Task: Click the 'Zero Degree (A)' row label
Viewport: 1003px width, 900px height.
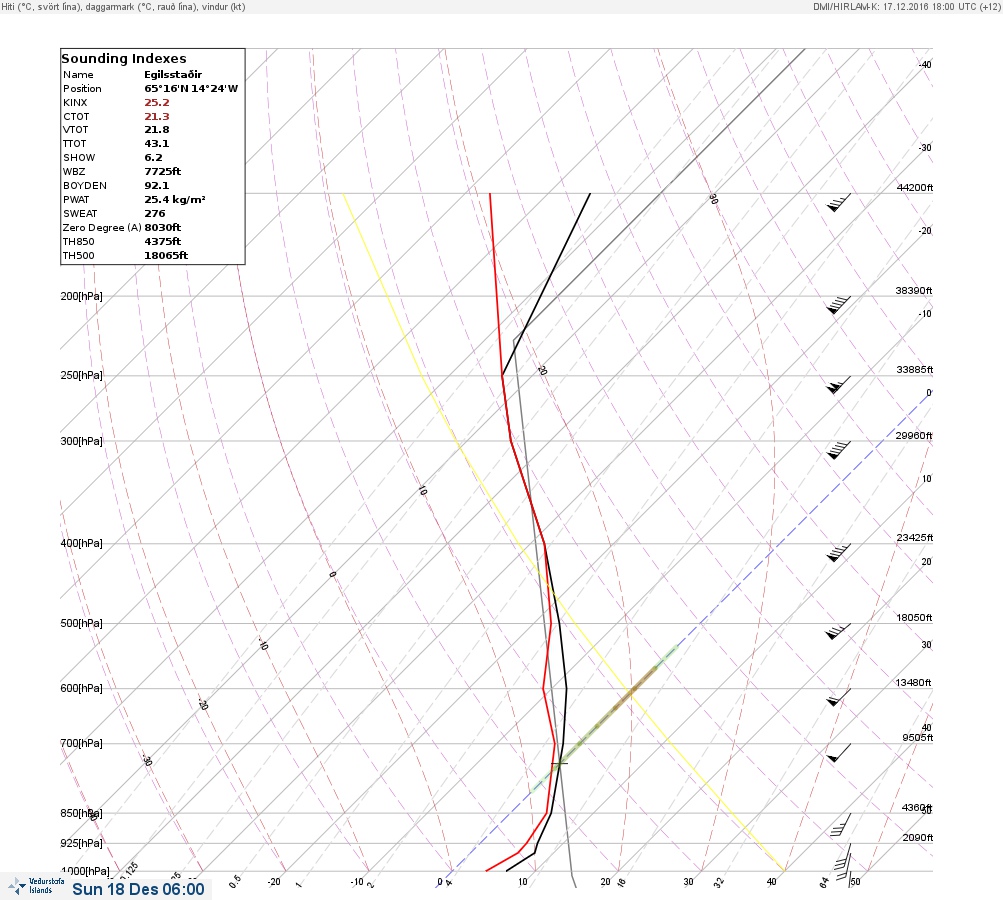Action: 102,228
